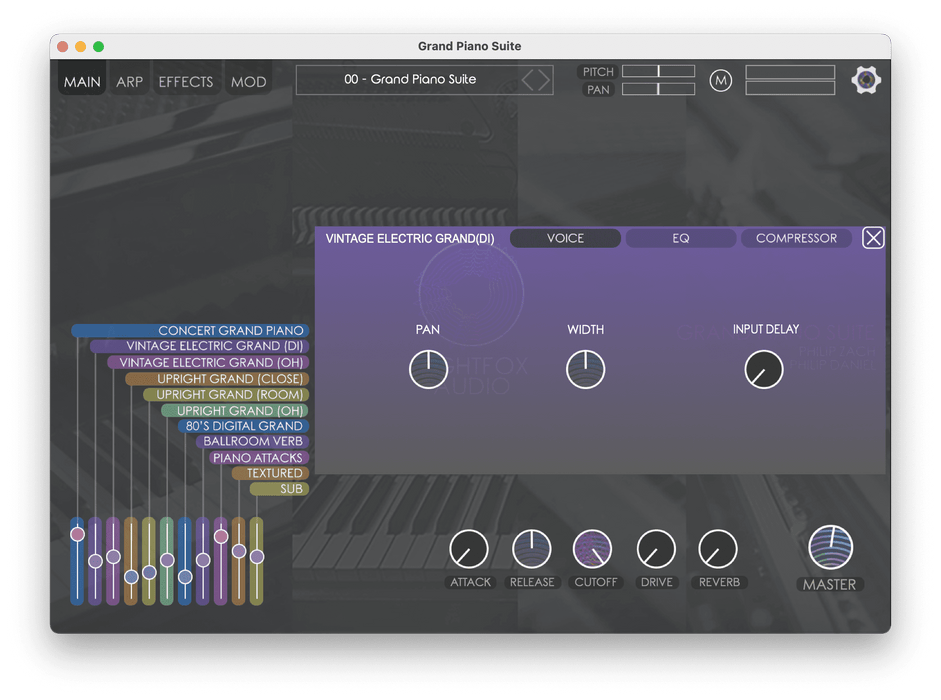Click the INPUT DELAY knob

click(x=764, y=370)
